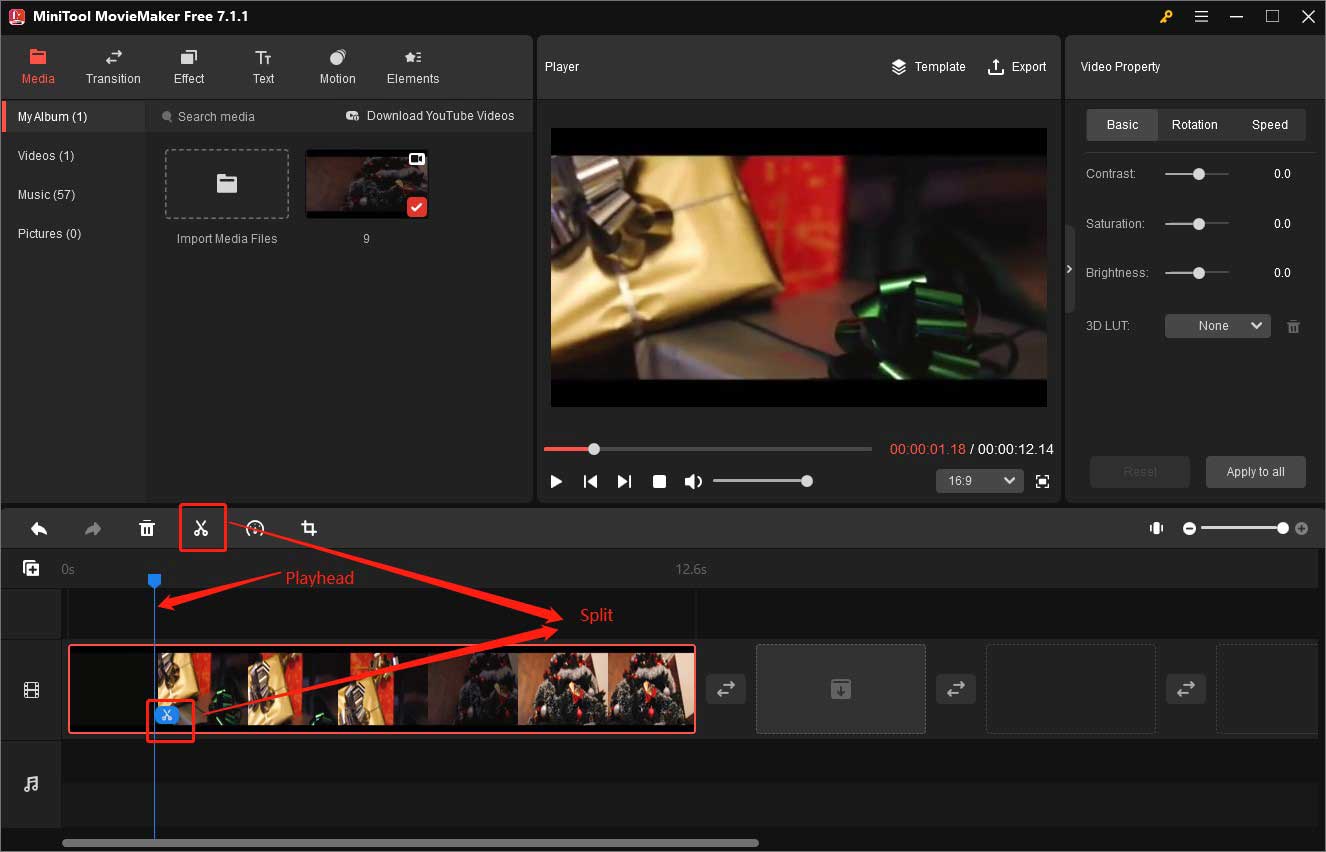Open the timeline Speed tool
The image size is (1326, 852).
click(x=255, y=528)
